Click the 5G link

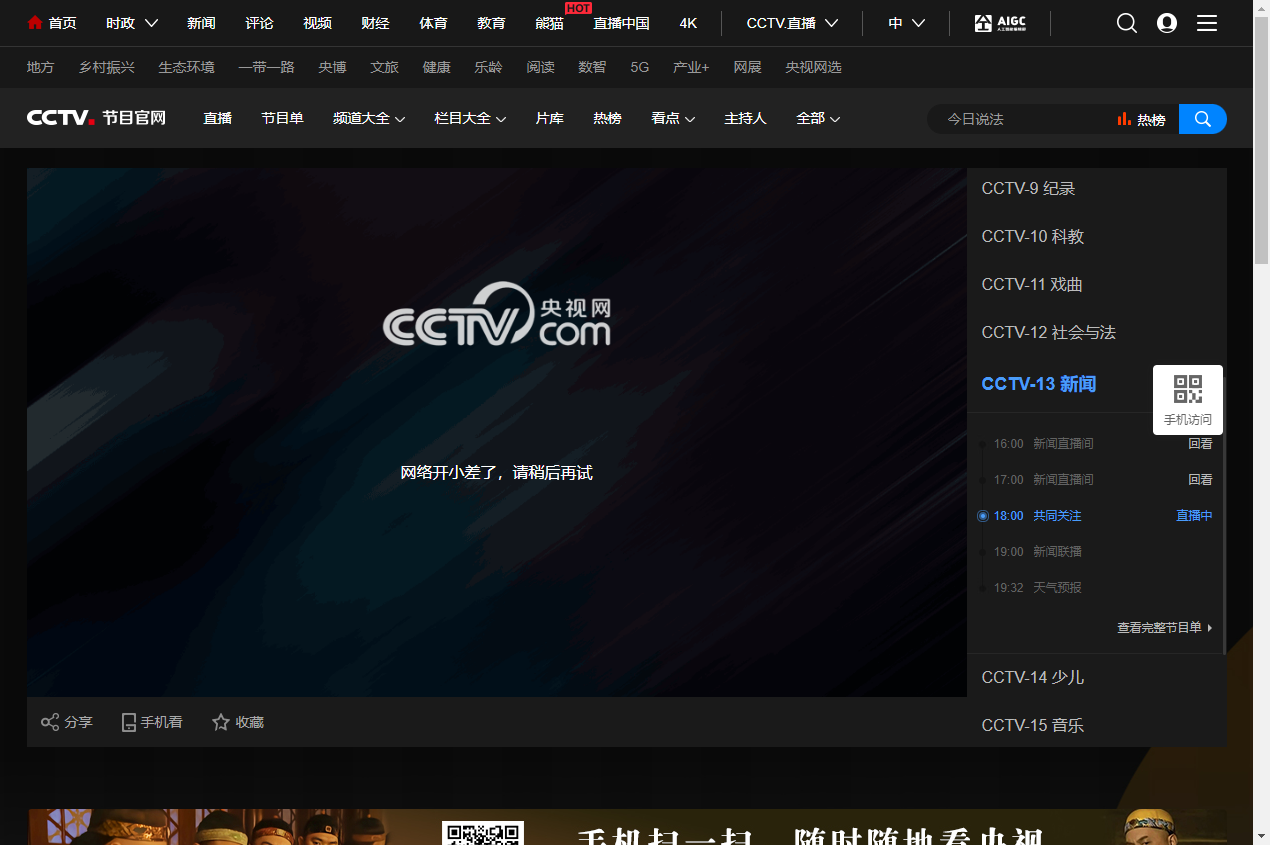click(640, 67)
